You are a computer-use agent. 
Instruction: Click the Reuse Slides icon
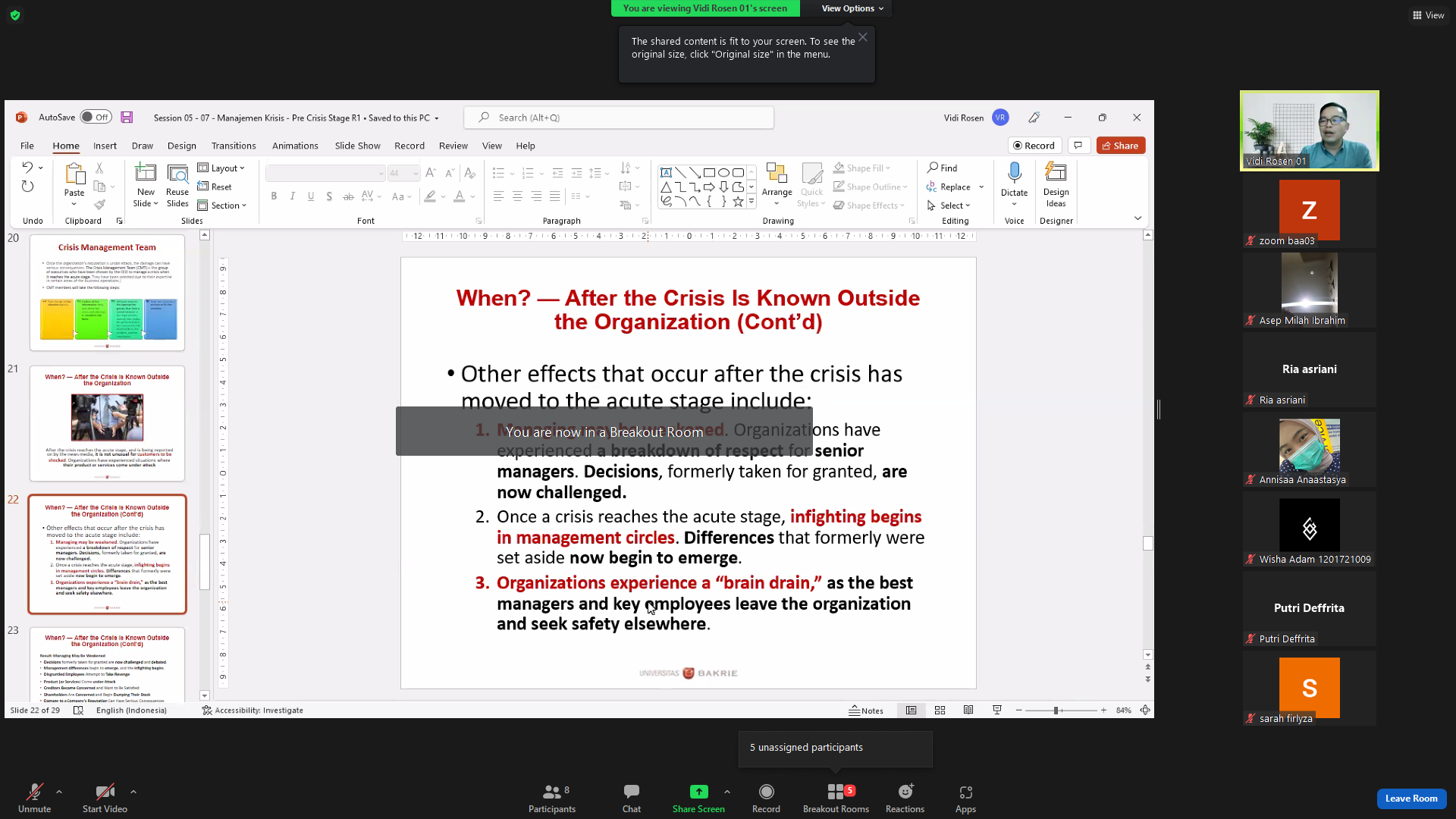(x=177, y=174)
